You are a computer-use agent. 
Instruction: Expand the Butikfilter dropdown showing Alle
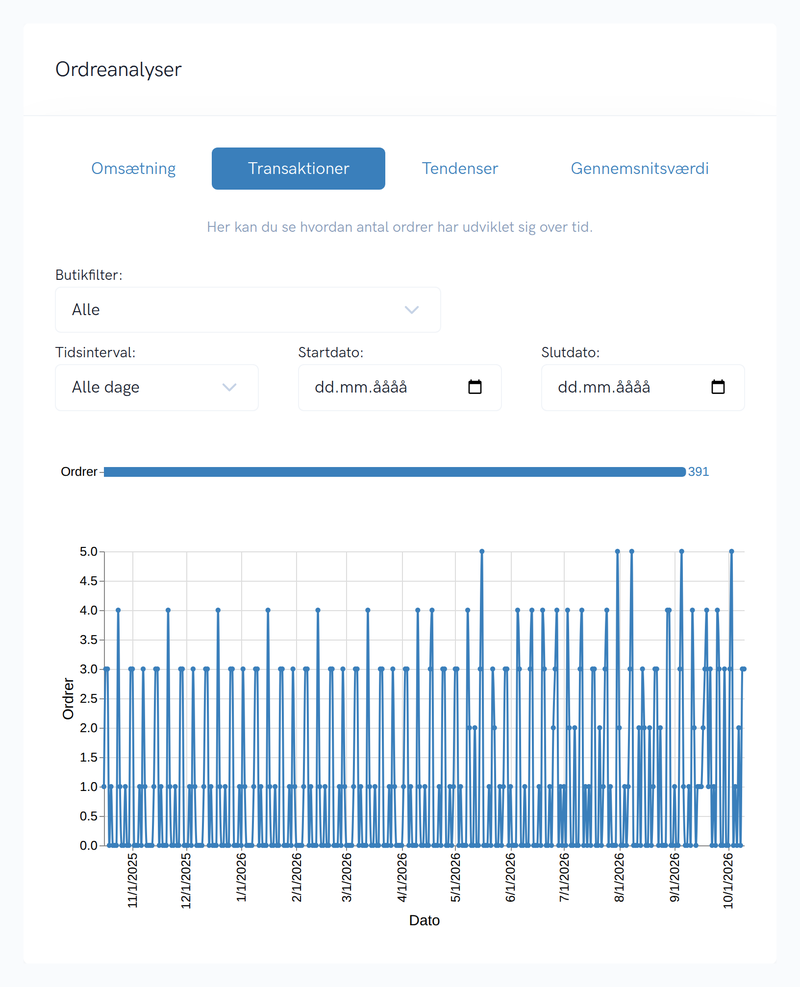[x=248, y=310]
